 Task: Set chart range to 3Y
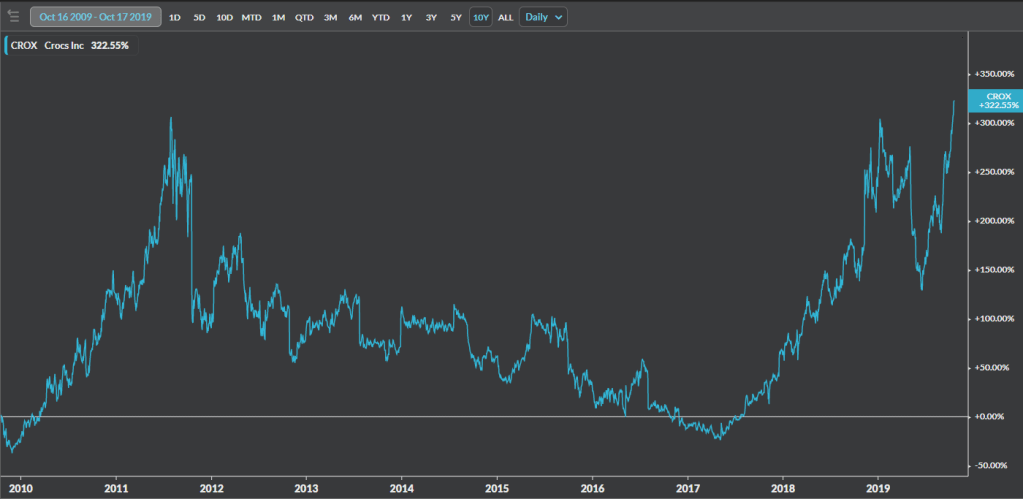431,17
